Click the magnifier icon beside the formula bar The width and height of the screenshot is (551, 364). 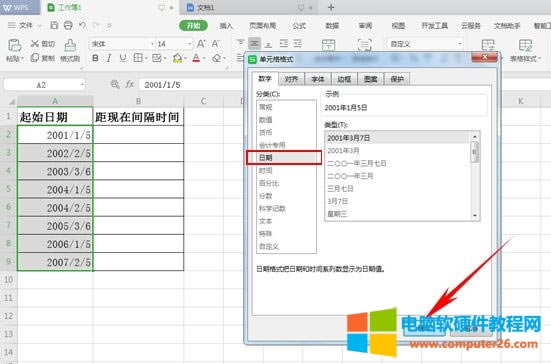click(115, 84)
